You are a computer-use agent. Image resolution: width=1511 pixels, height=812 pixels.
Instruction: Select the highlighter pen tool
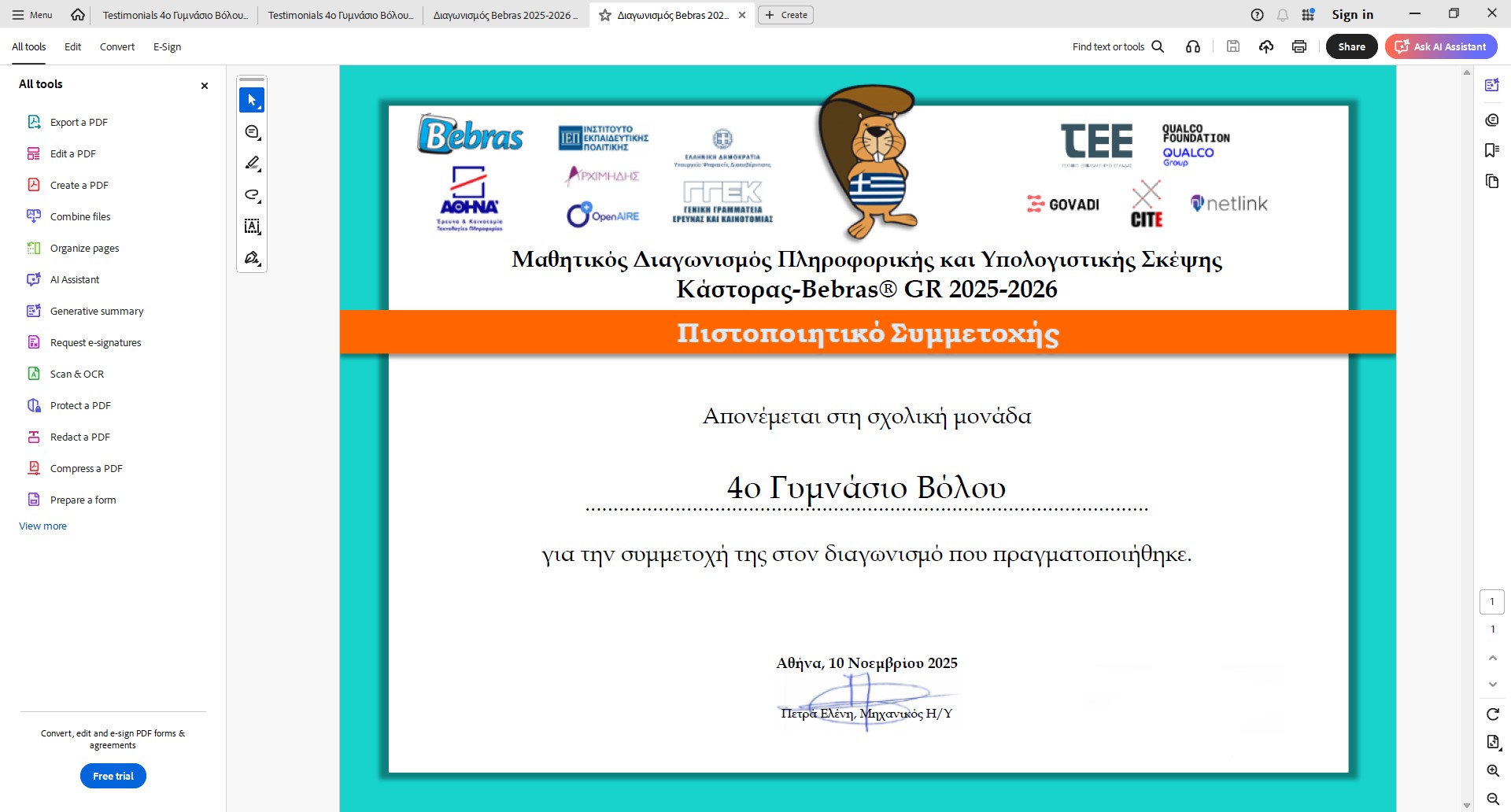tap(252, 164)
